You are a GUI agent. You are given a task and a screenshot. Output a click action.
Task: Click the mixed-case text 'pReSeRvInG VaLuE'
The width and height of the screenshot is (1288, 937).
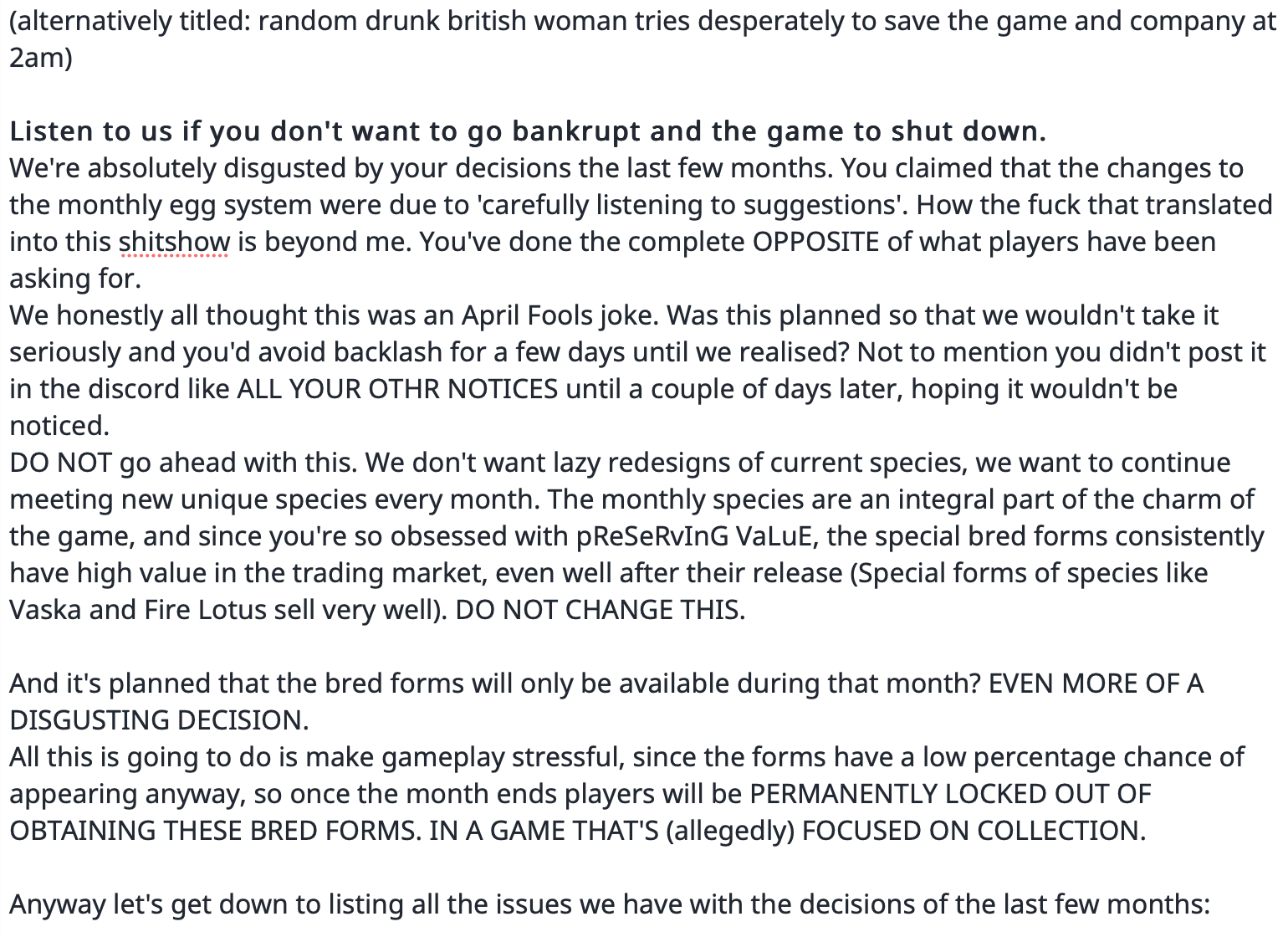pyautogui.click(x=698, y=535)
